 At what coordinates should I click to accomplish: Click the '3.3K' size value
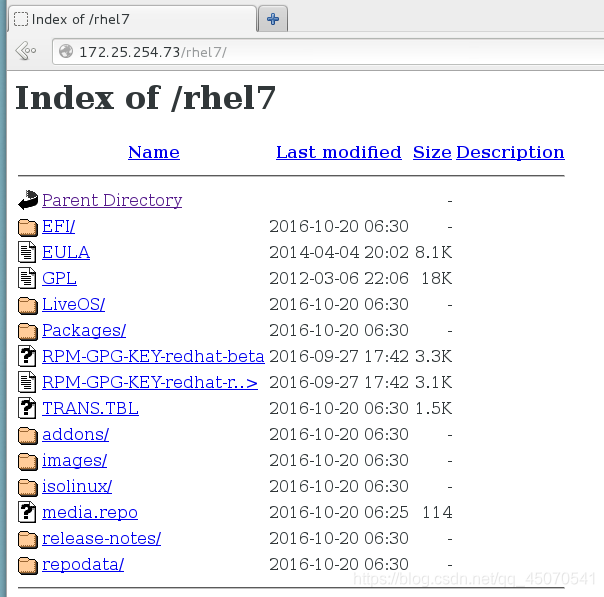[x=433, y=356]
